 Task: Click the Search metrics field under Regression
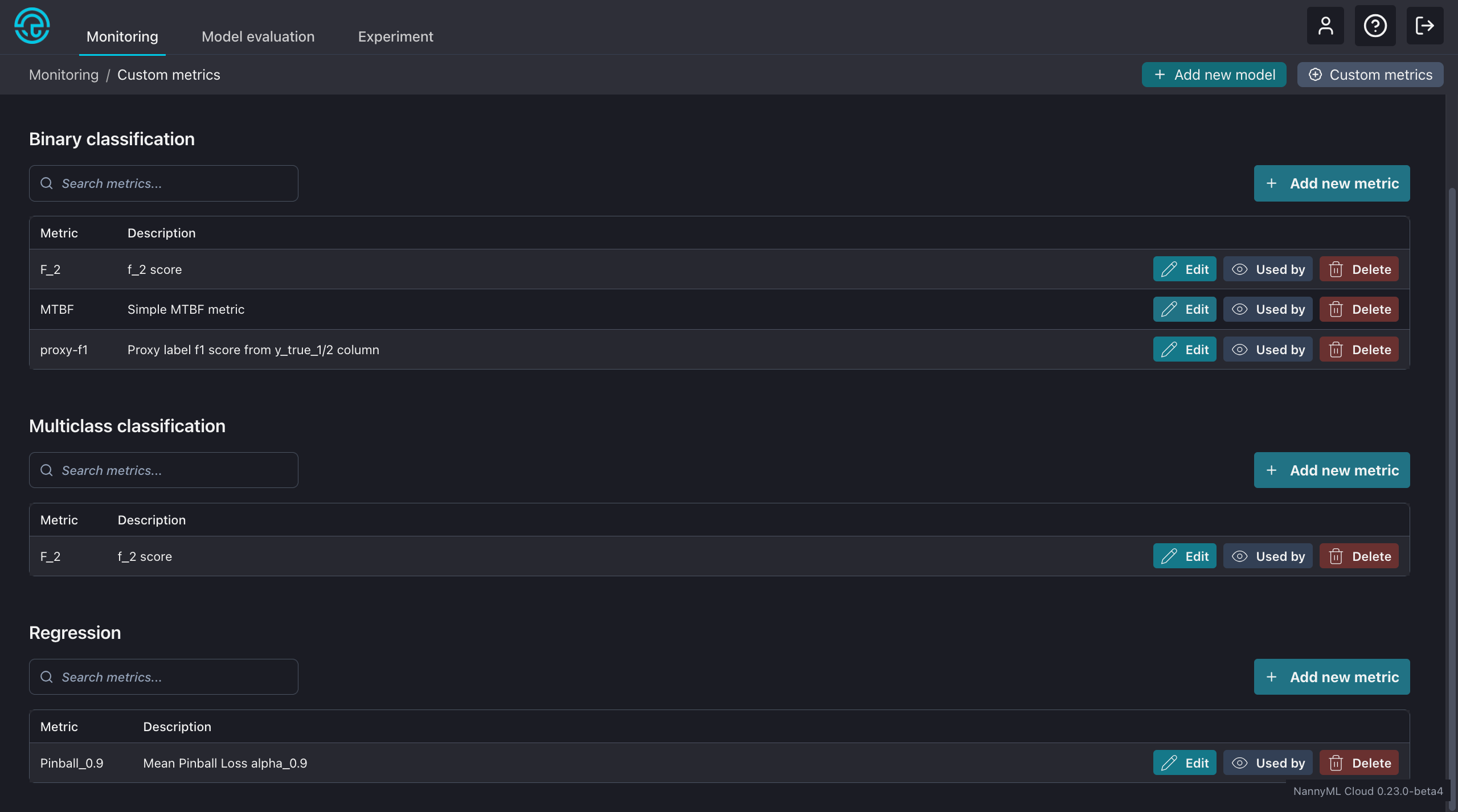162,676
